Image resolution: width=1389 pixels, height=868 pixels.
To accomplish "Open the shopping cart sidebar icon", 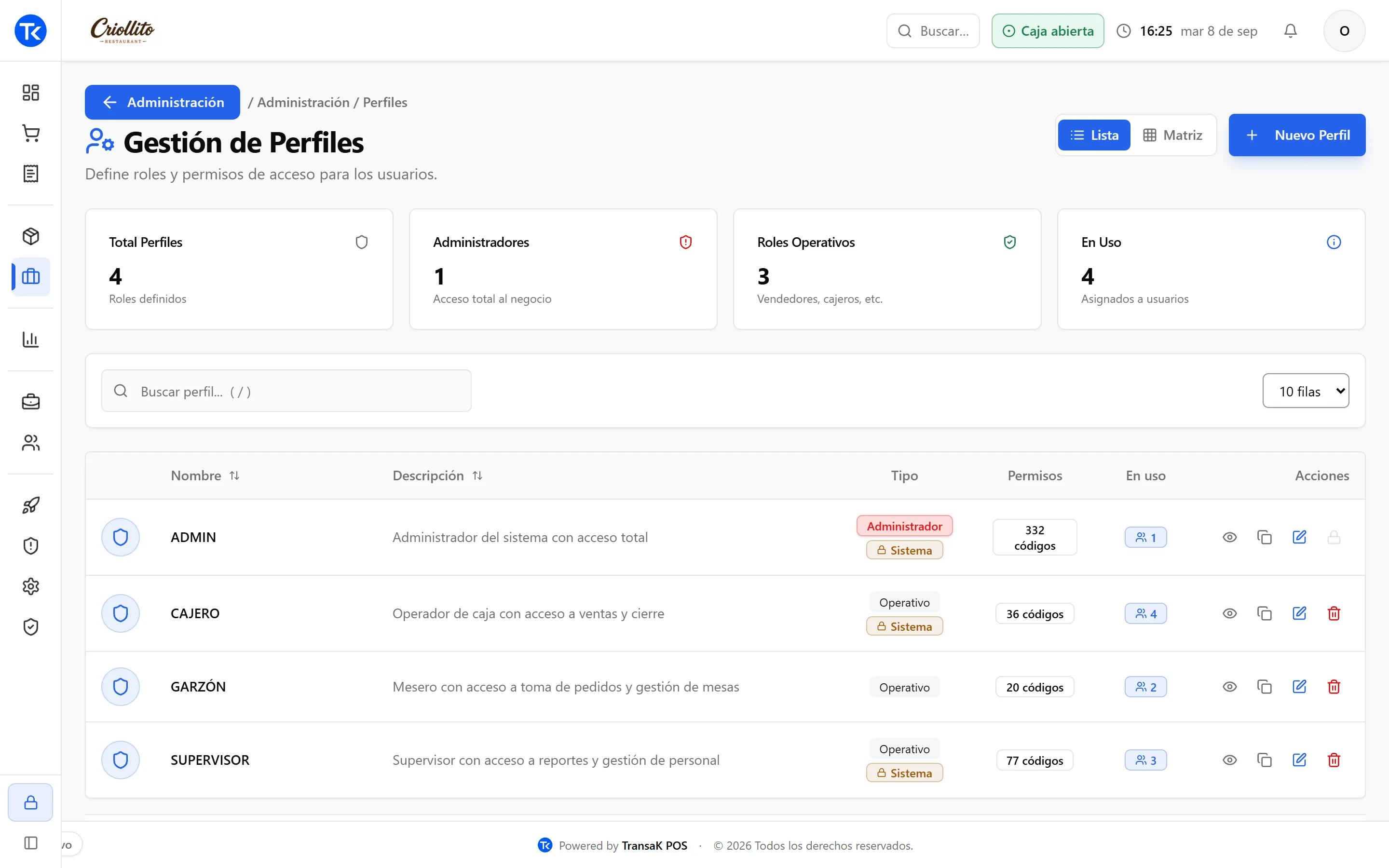I will [x=30, y=133].
